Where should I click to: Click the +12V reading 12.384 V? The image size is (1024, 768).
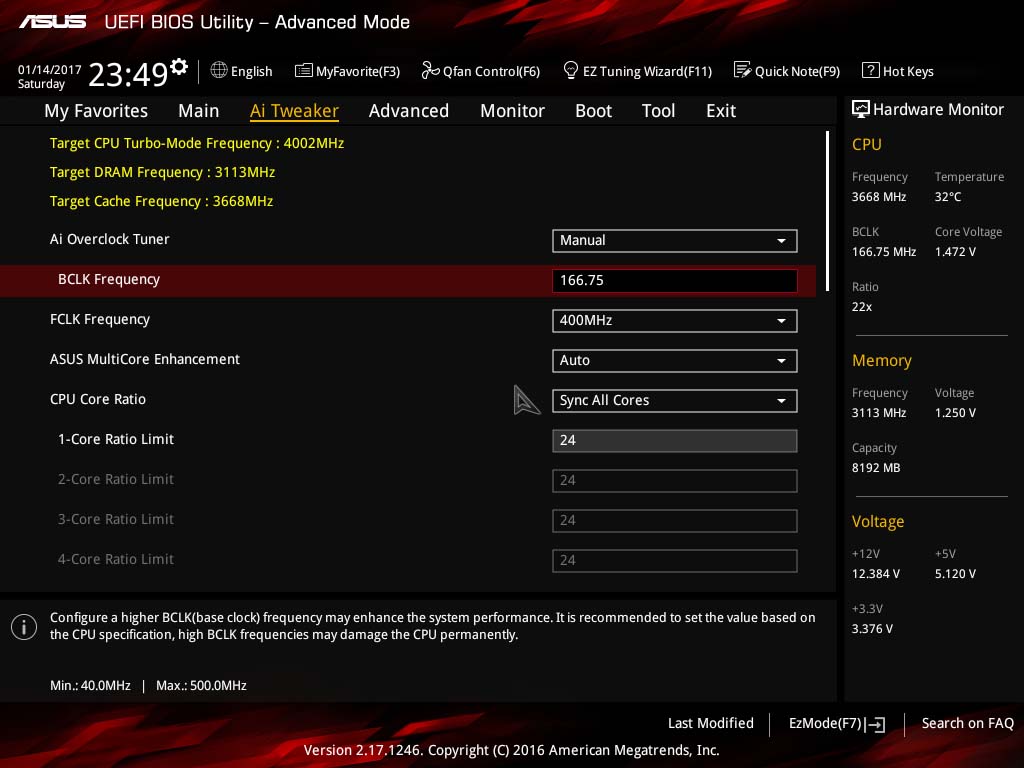[x=875, y=573]
